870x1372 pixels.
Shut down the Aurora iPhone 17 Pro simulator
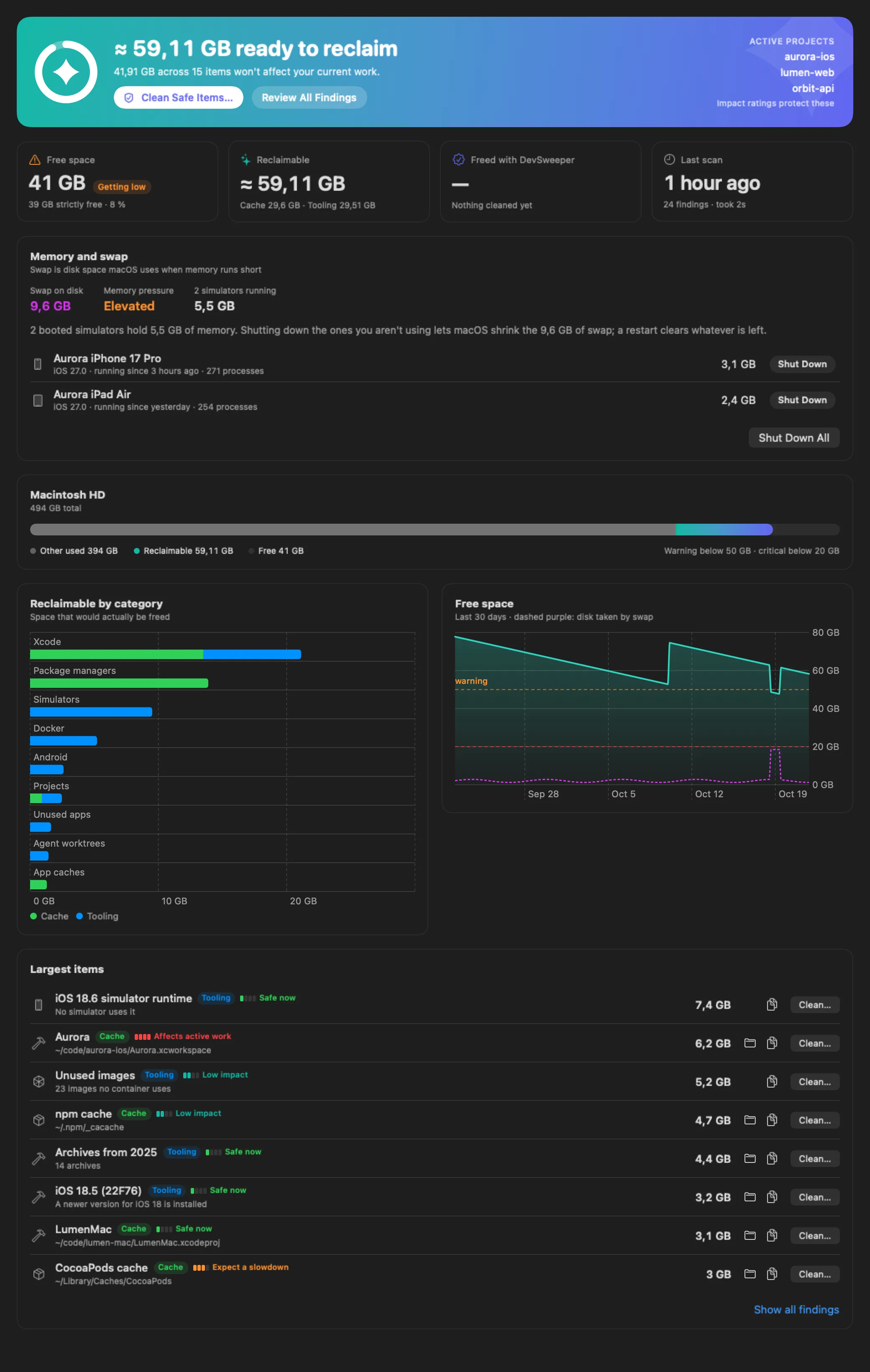pyautogui.click(x=802, y=364)
